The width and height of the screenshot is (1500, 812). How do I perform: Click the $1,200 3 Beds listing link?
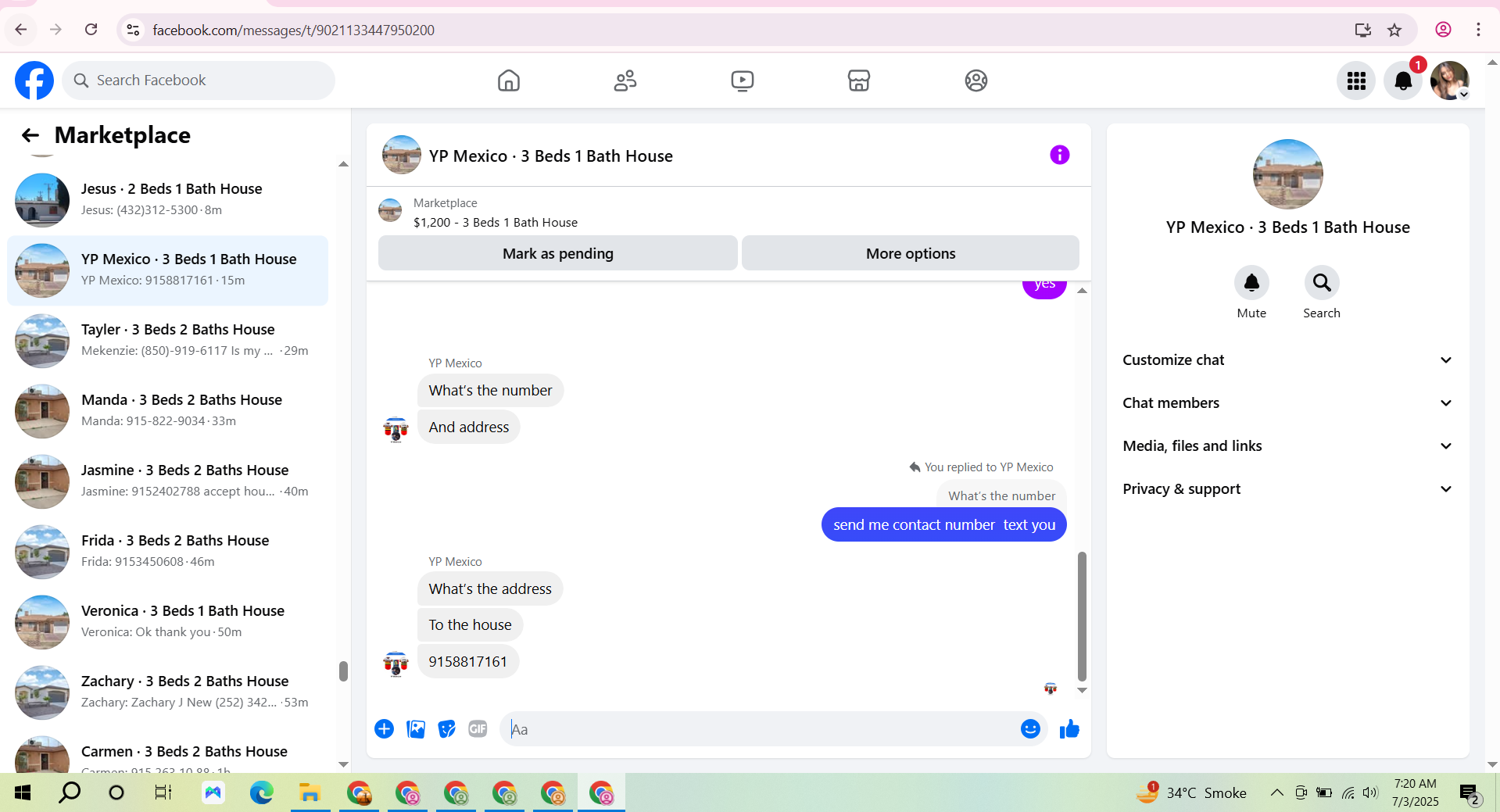496,222
